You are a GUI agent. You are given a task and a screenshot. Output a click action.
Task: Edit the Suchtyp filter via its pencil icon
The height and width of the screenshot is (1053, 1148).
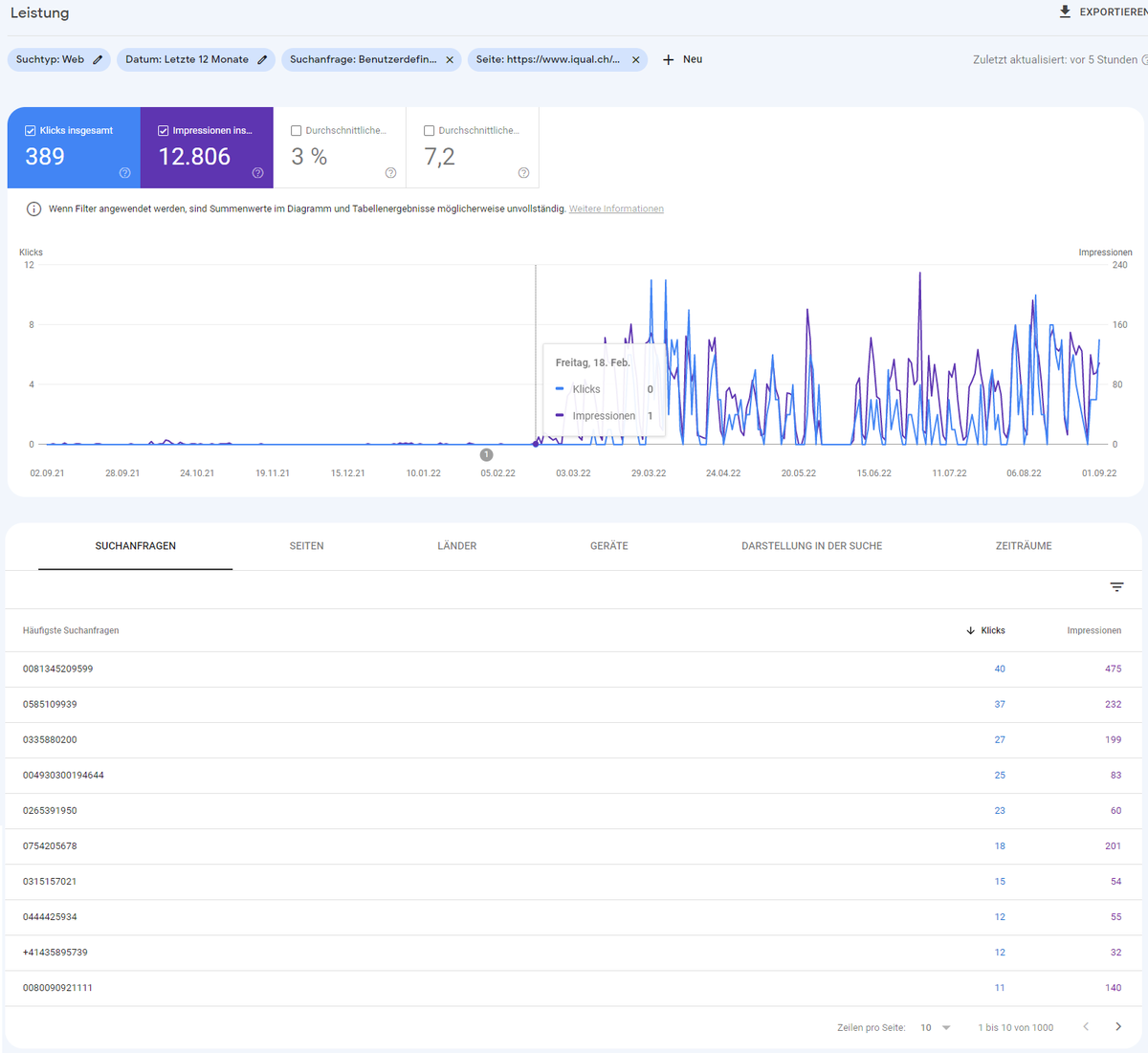click(x=97, y=59)
